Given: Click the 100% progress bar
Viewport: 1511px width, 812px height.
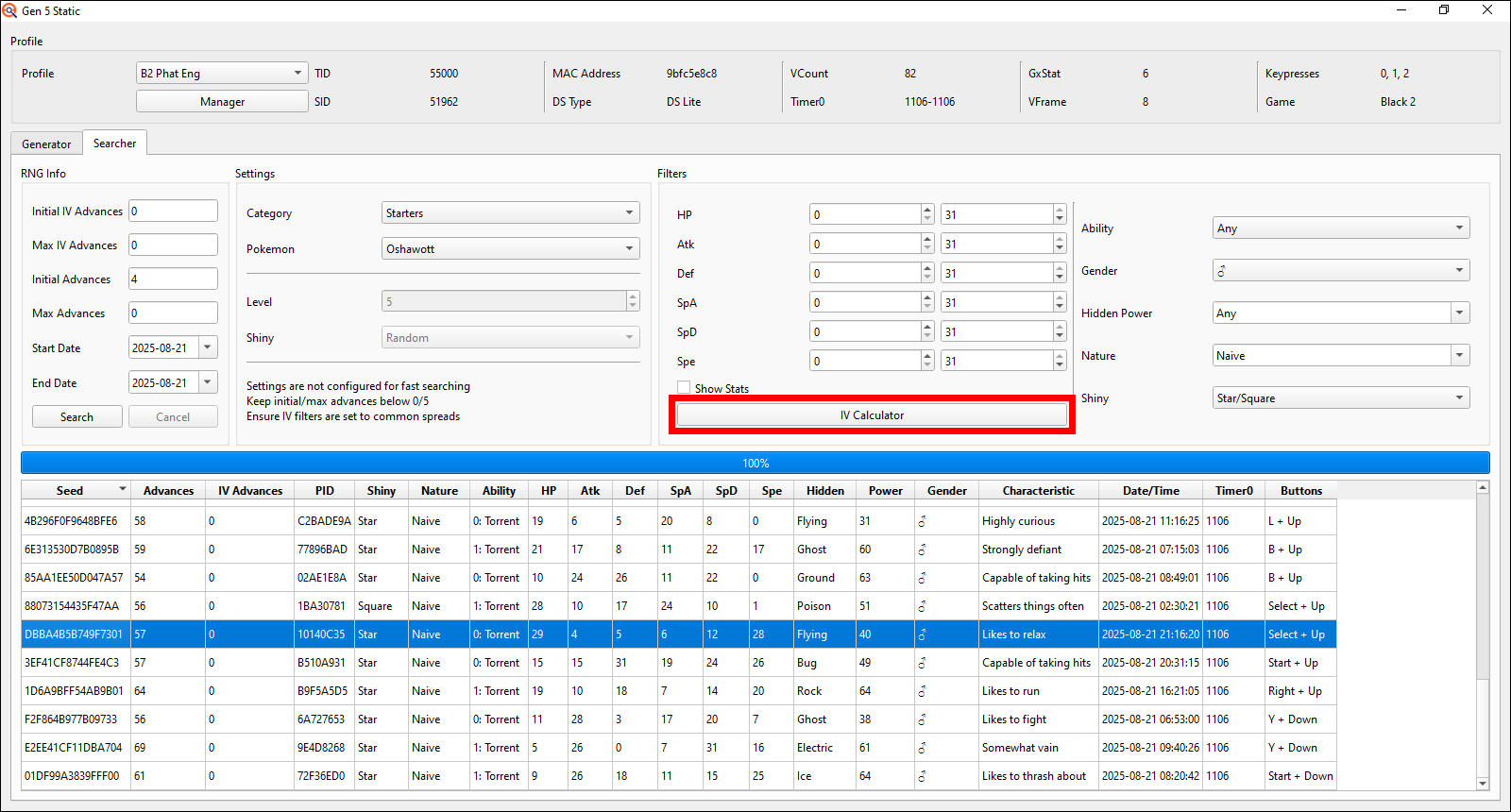Looking at the screenshot, I should [x=755, y=464].
